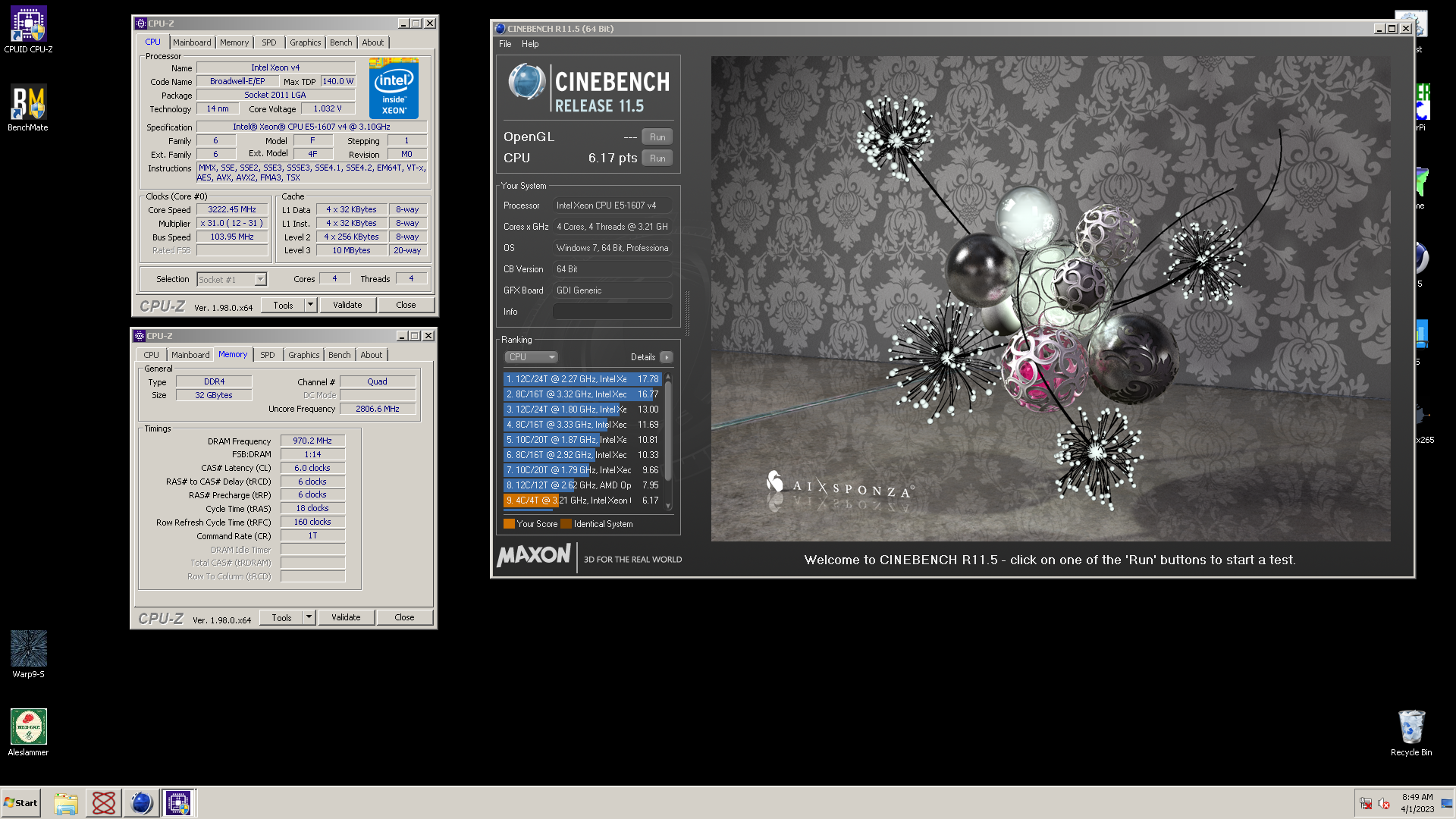Expand ranking Details arrow
This screenshot has height=819, width=1456.
pyautogui.click(x=666, y=357)
